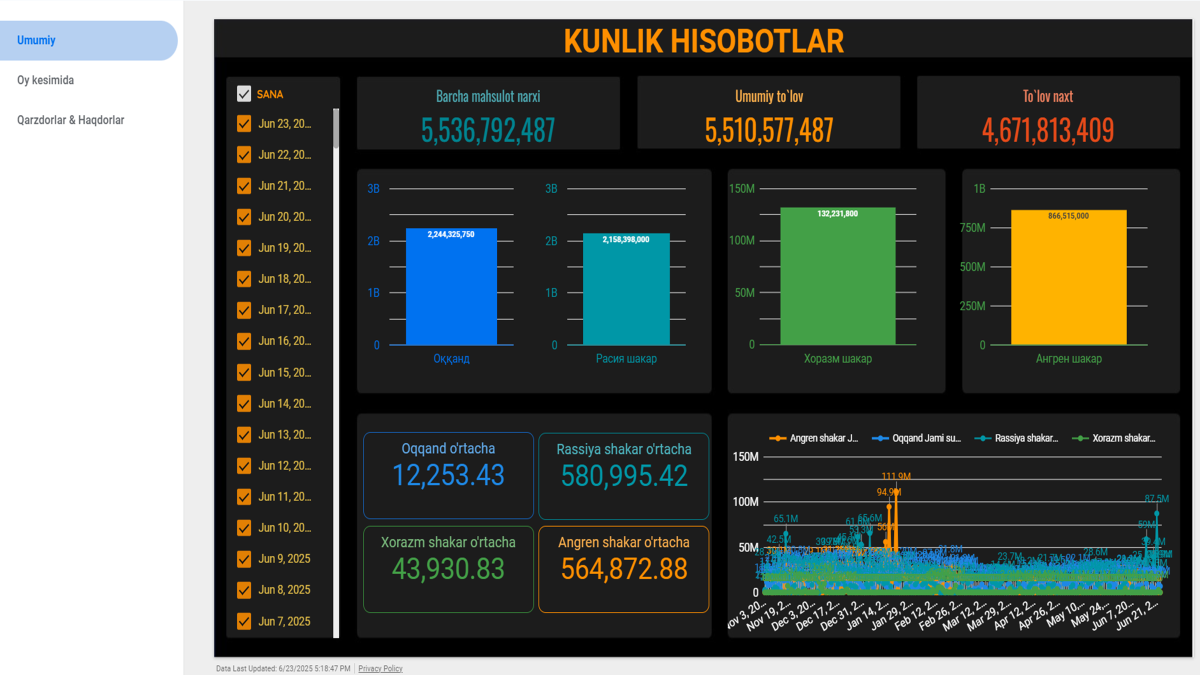Toggle the SANA select-all checkbox
This screenshot has width=1200, height=675.
coord(244,94)
